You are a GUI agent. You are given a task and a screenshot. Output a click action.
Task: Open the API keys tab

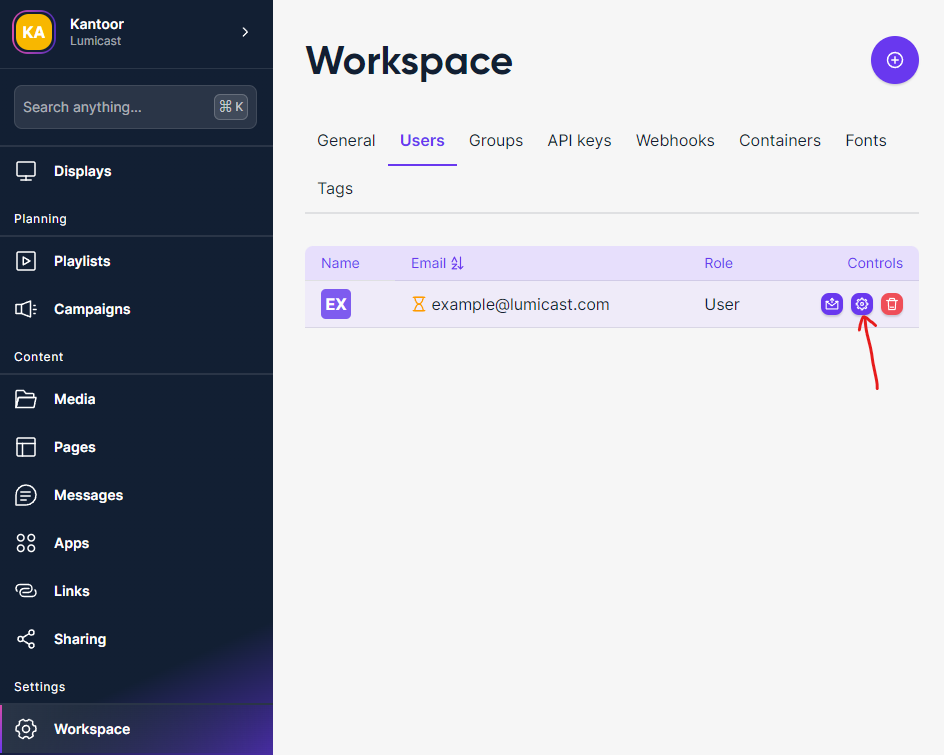click(x=579, y=140)
